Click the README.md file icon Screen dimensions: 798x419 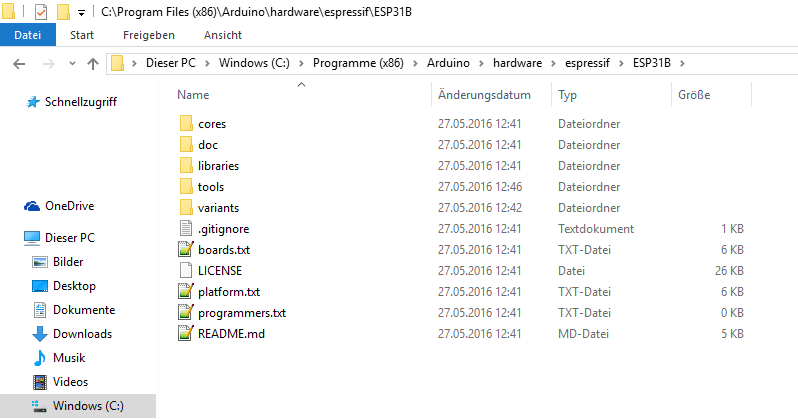pos(186,333)
